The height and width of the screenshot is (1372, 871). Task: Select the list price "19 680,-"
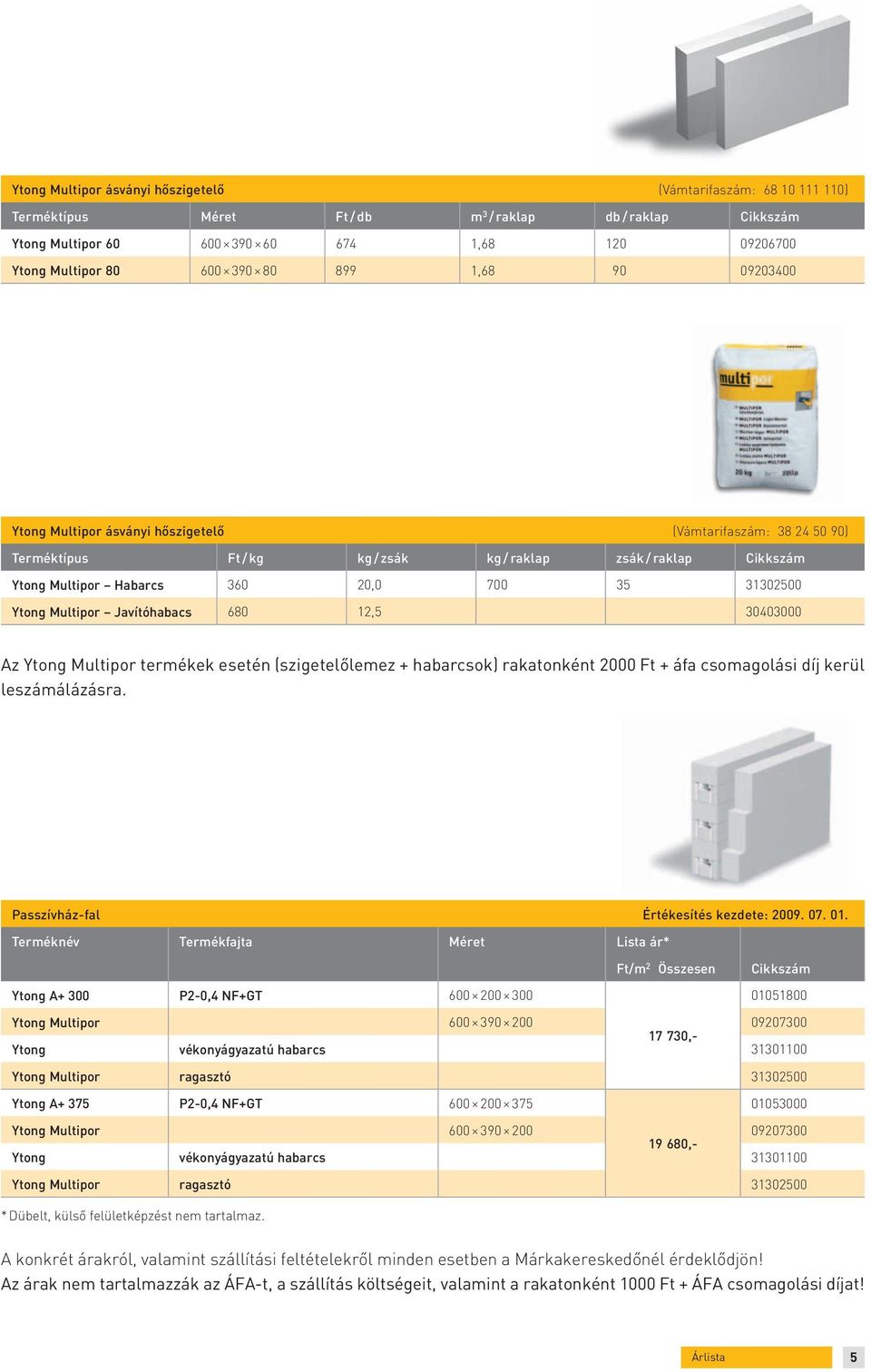coord(673,1144)
